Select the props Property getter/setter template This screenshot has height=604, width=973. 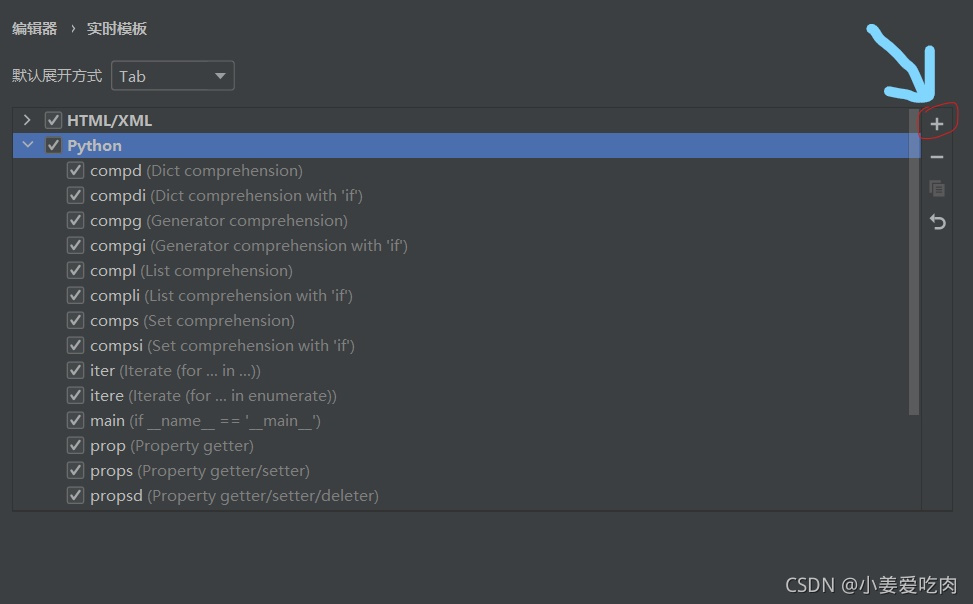(x=200, y=471)
